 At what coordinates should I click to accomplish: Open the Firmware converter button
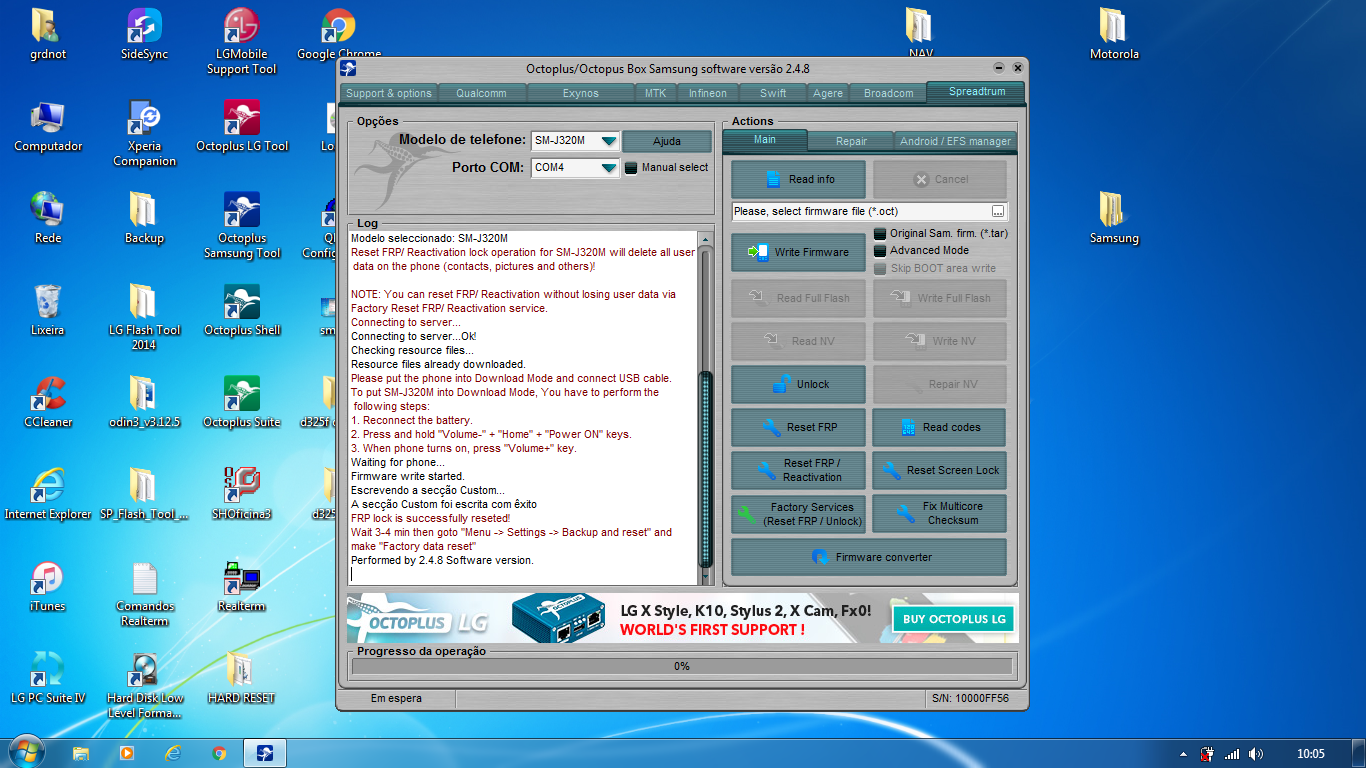click(869, 557)
